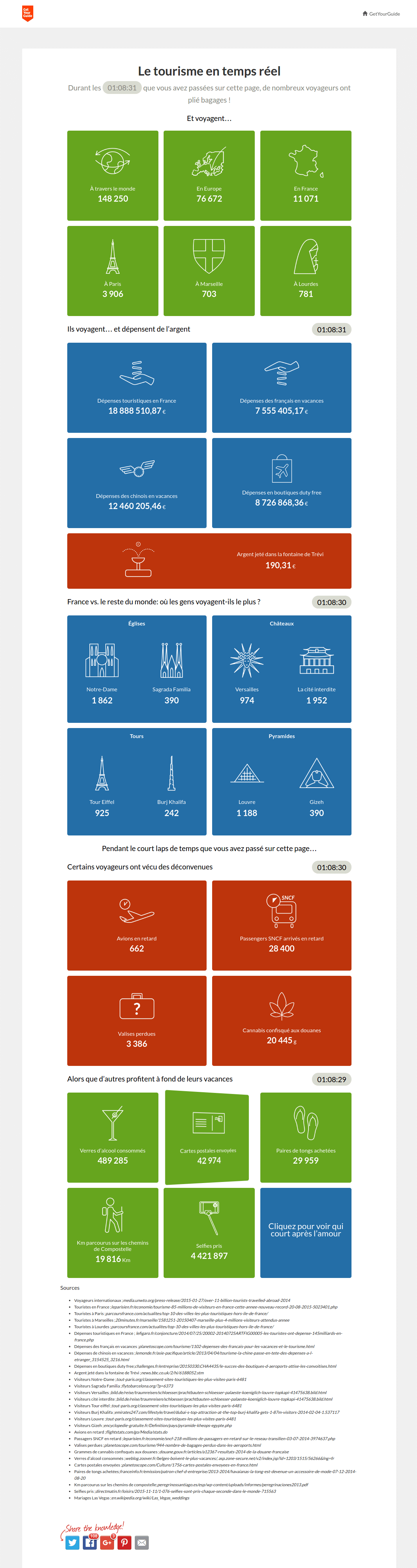Click the SNCF train icon tile
Viewport: 417px width, 1568px height.
[281, 925]
